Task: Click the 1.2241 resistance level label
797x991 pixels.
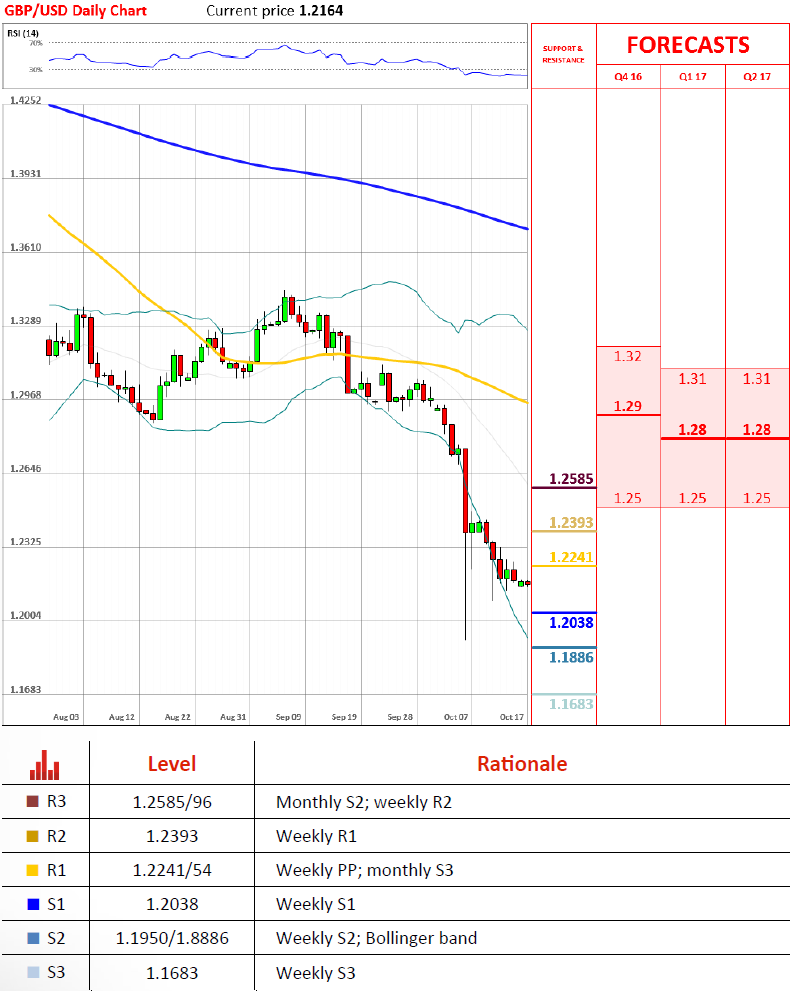Action: [571, 557]
